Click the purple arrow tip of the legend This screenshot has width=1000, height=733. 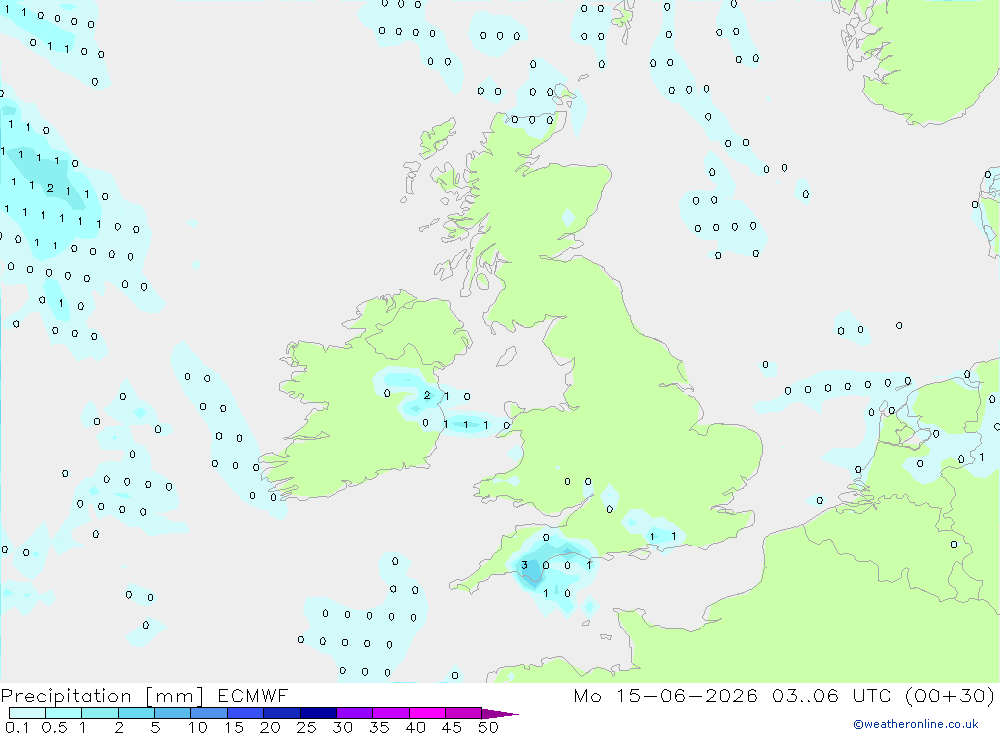(500, 714)
